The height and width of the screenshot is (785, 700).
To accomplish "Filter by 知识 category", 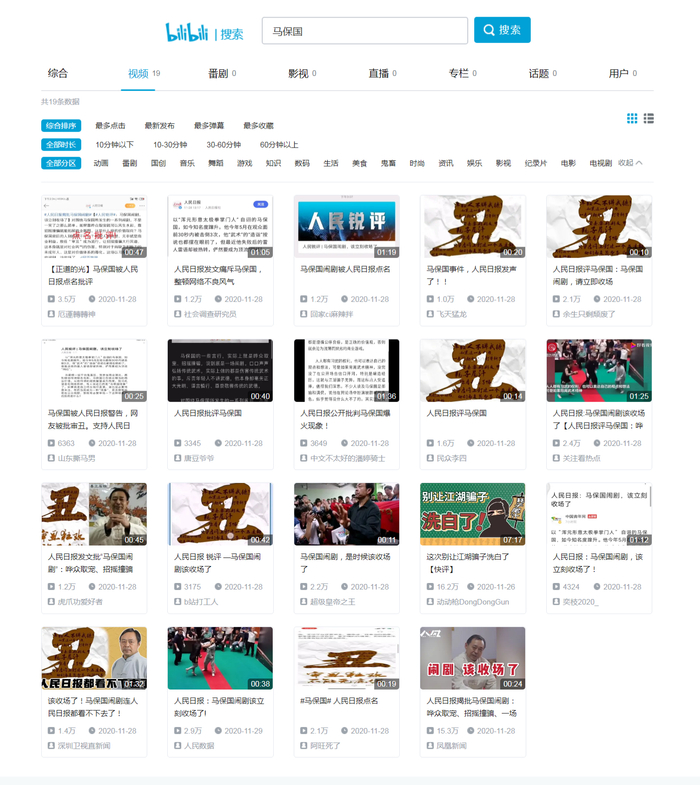I will coord(273,163).
